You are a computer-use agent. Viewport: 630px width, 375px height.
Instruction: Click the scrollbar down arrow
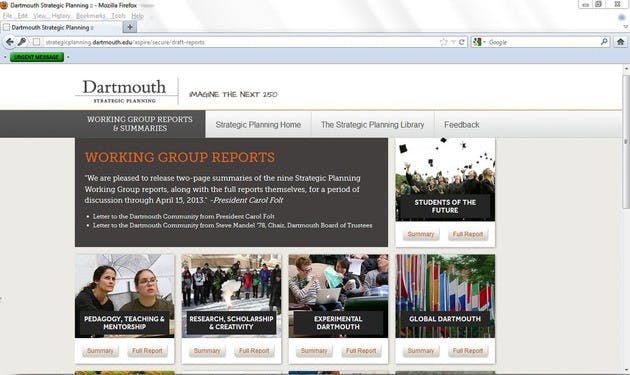click(x=626, y=370)
